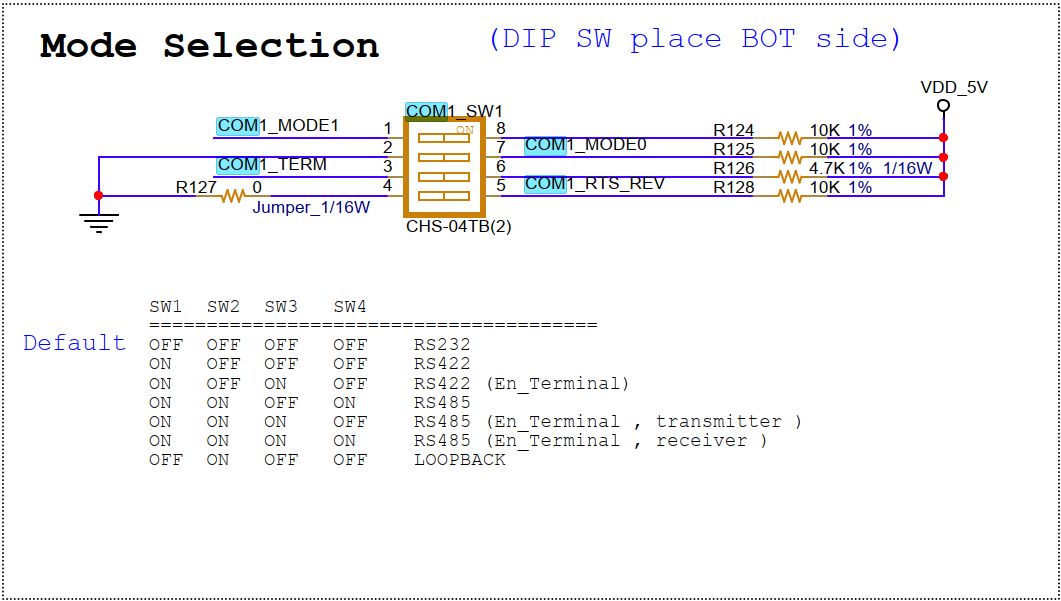Toggle the second DIP switch slider
This screenshot has height=601, width=1061.
tap(444, 157)
